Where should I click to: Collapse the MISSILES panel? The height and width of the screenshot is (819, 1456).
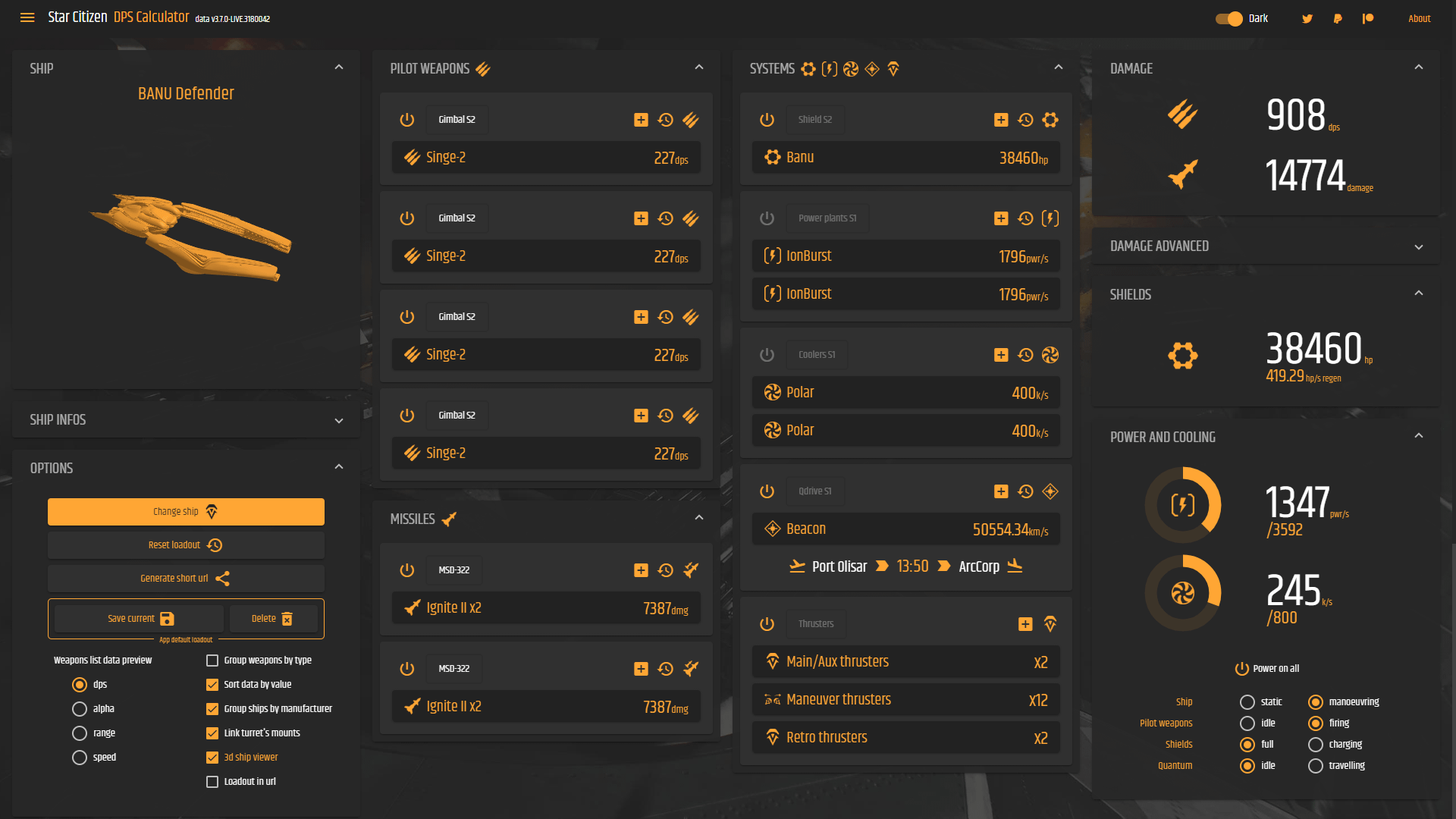(x=699, y=518)
